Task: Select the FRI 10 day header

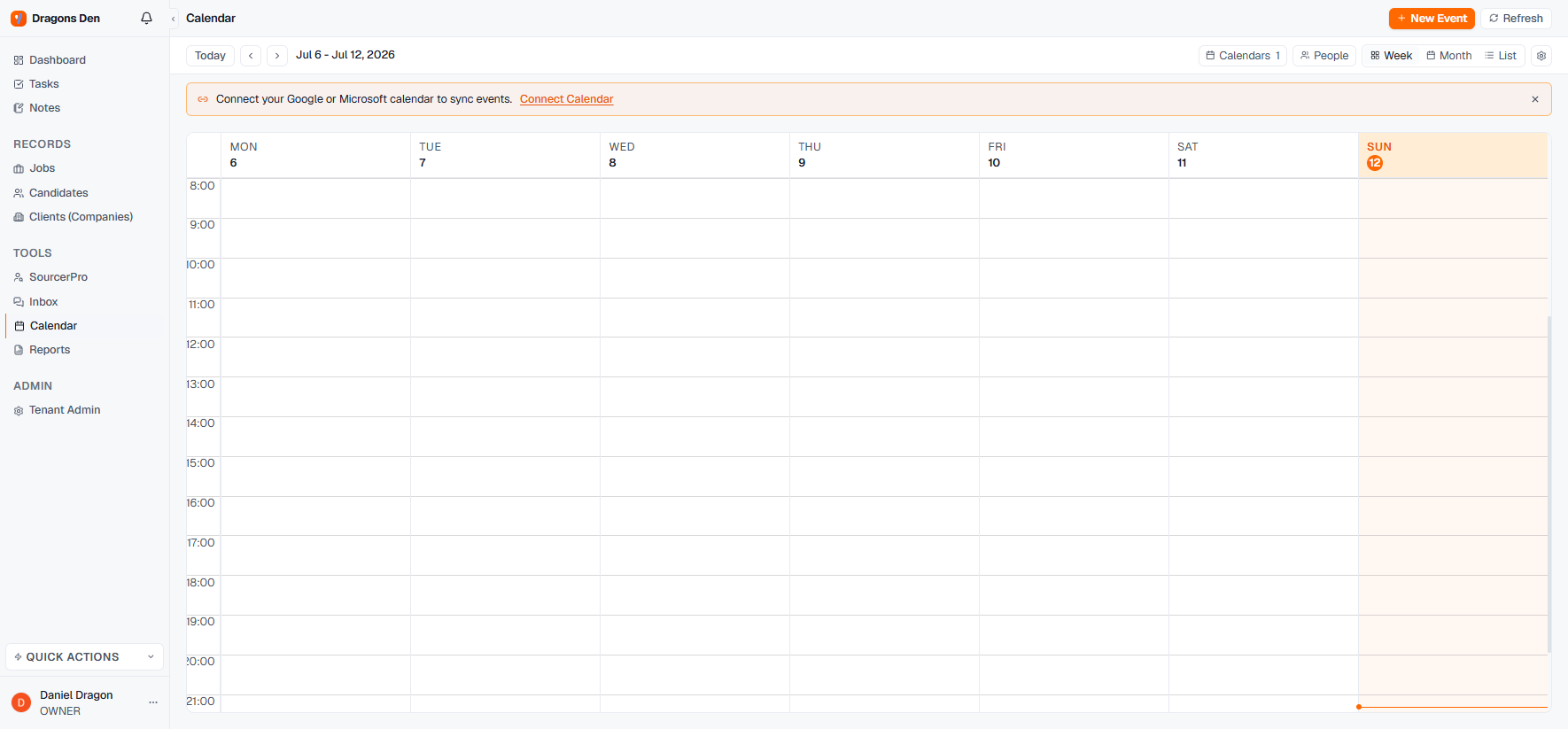Action: tap(1074, 155)
